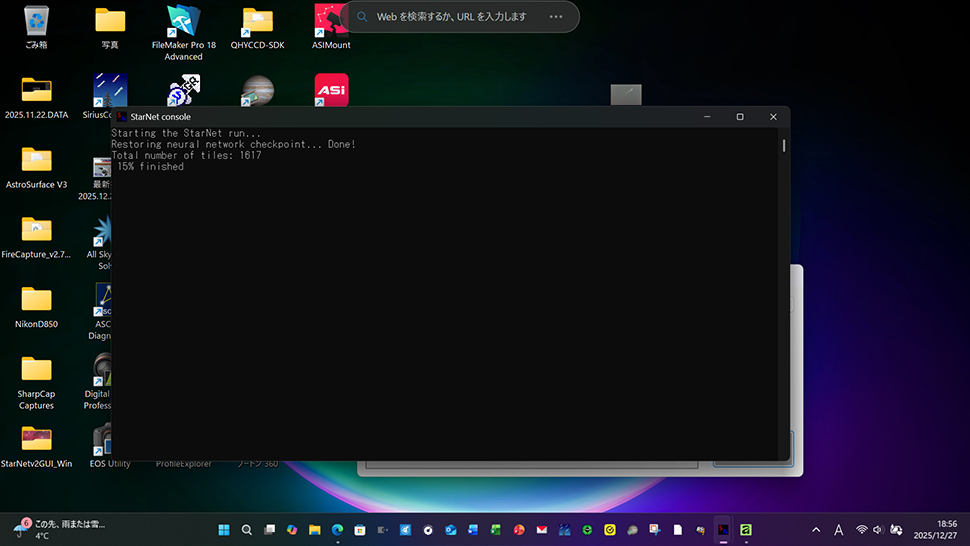Click the StarNet console title bar icon
This screenshot has width=970, height=546.
coord(121,117)
